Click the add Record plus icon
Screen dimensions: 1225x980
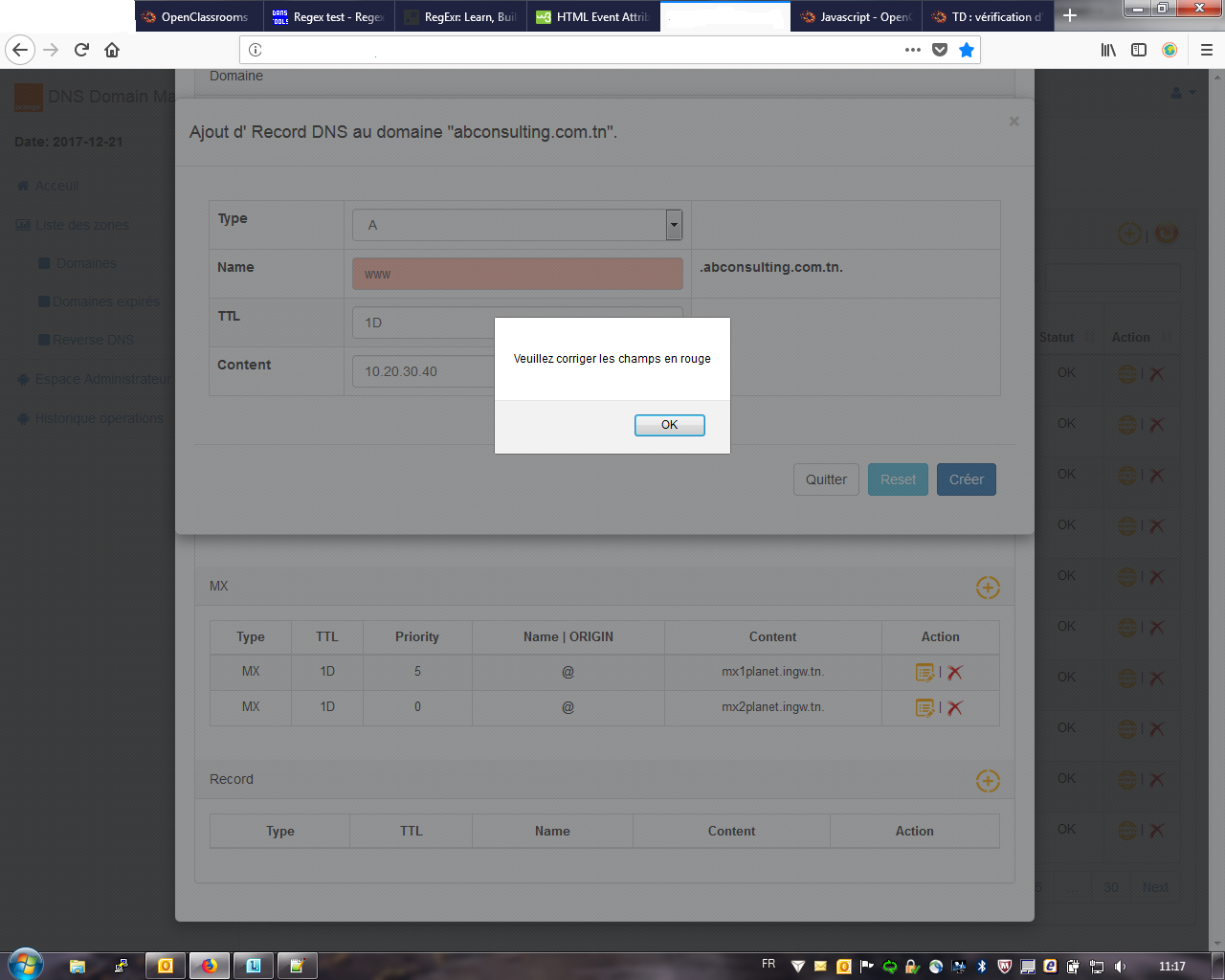(988, 781)
